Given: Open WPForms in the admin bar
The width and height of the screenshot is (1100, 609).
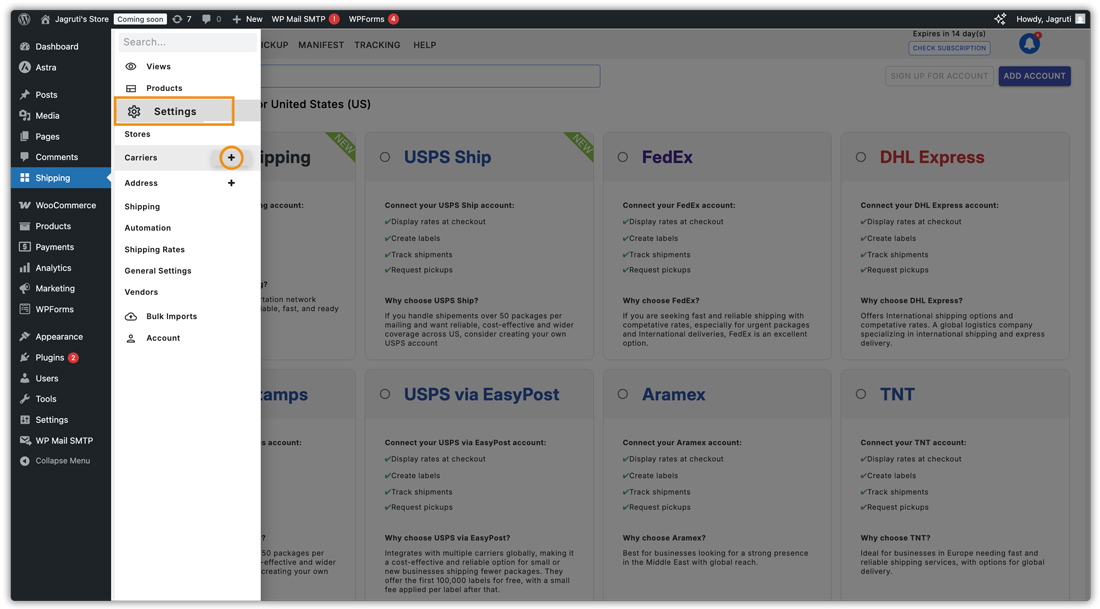Looking at the screenshot, I should pos(373,19).
